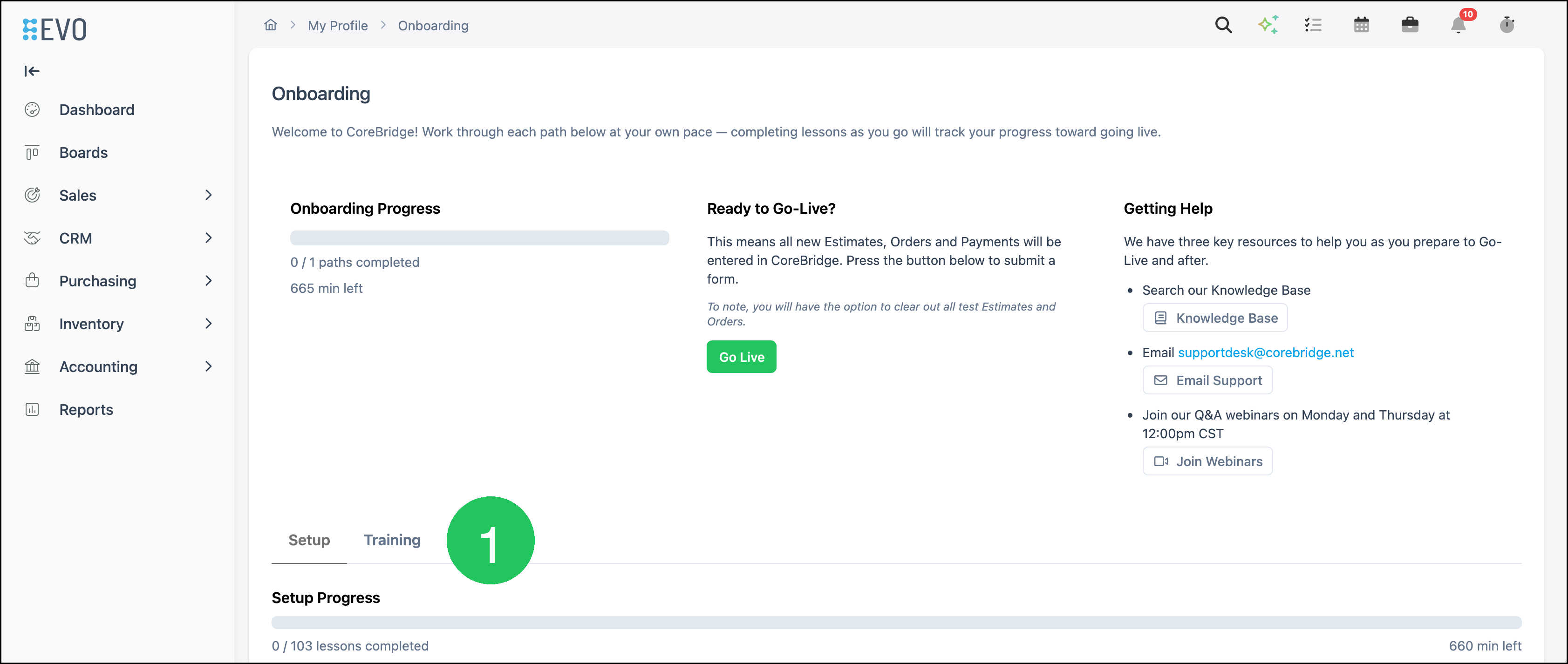Viewport: 1568px width, 664px height.
Task: Click the '665 min left' text
Action: click(326, 289)
